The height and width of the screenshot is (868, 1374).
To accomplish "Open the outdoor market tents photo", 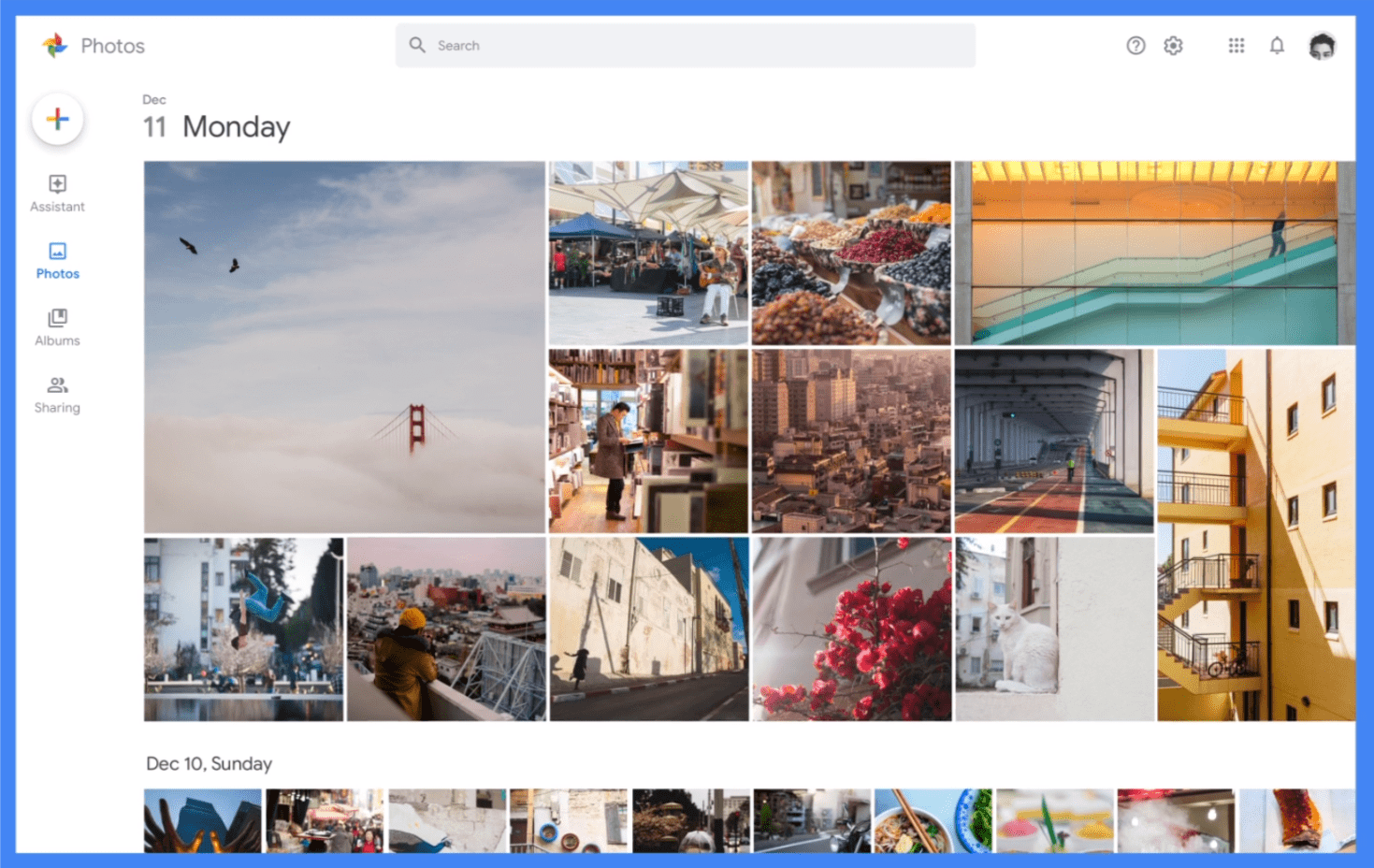I will pos(648,253).
